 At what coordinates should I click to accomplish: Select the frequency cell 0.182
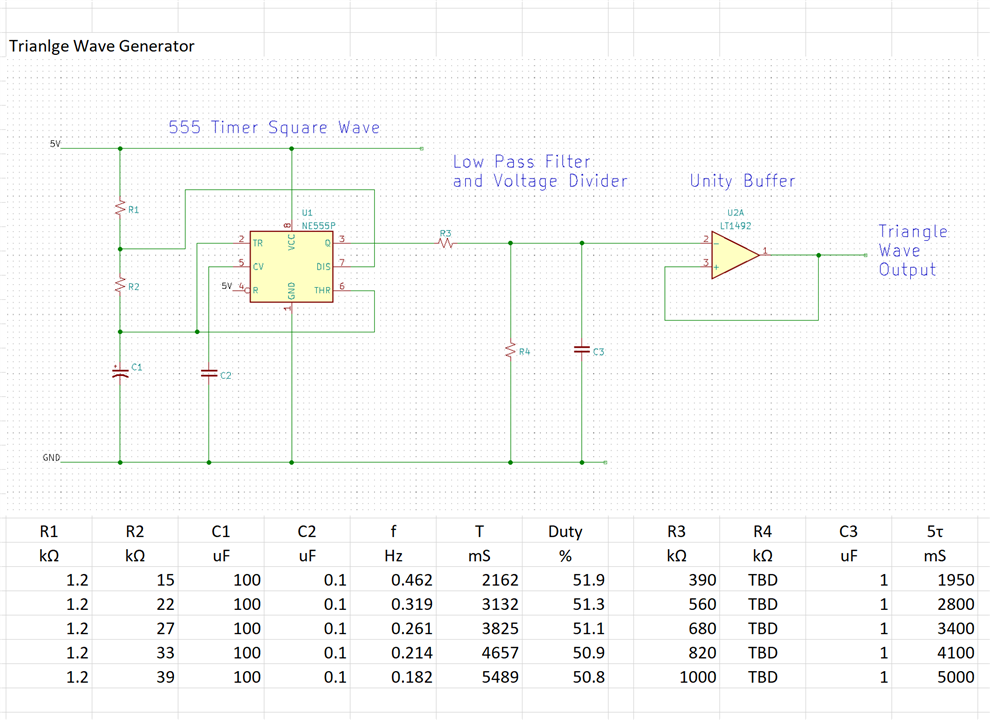point(393,676)
